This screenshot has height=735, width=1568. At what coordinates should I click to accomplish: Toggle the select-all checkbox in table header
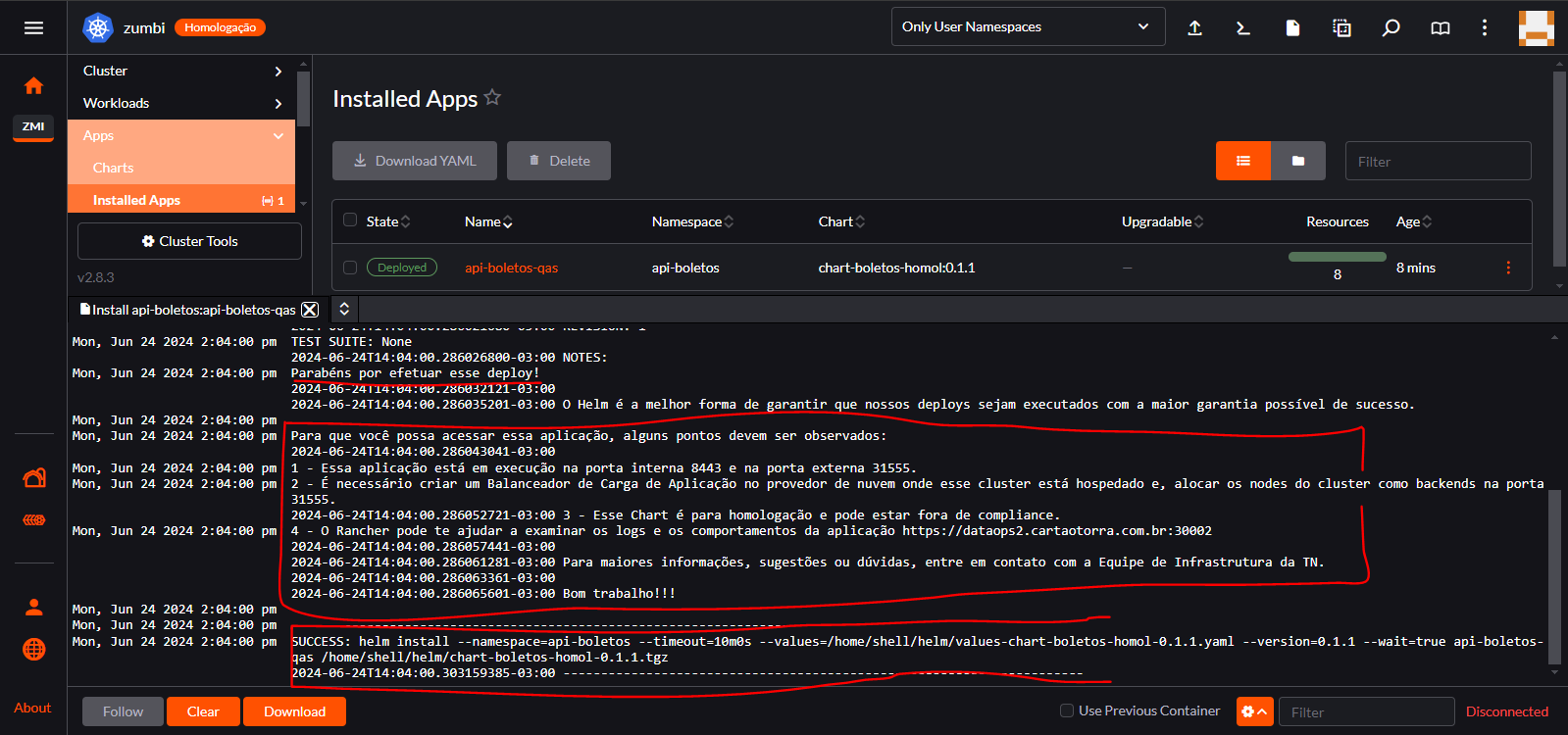350,220
